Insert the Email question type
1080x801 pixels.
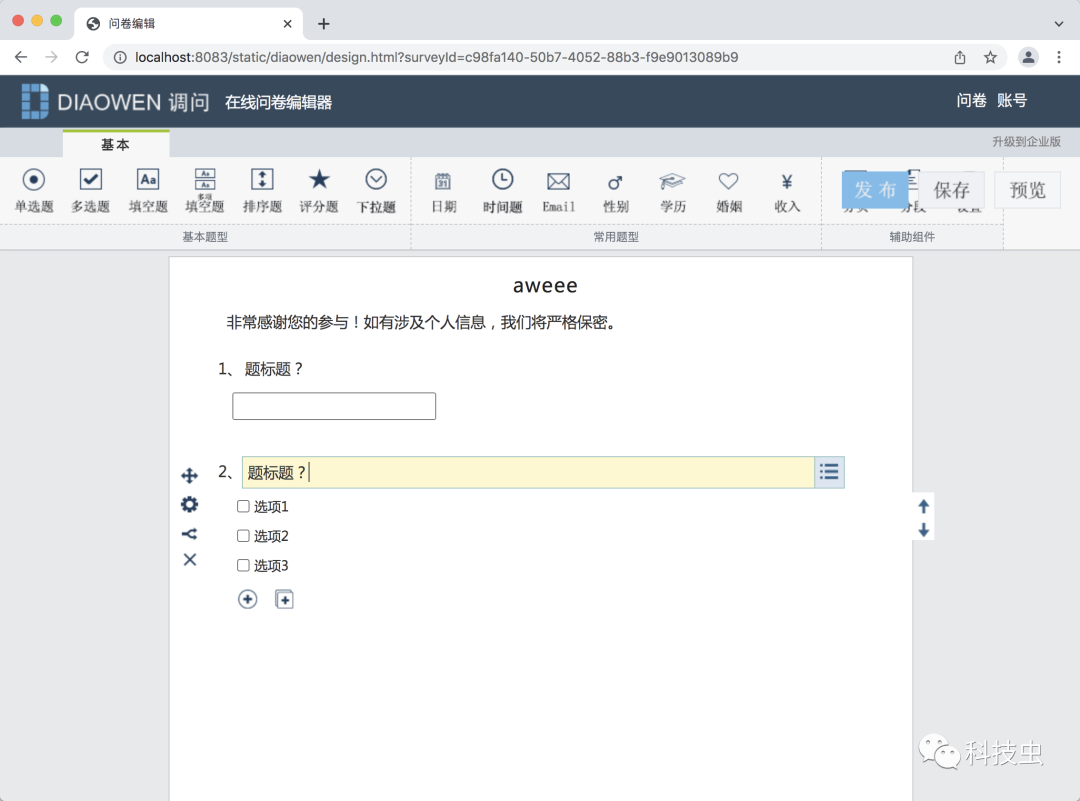pos(558,191)
